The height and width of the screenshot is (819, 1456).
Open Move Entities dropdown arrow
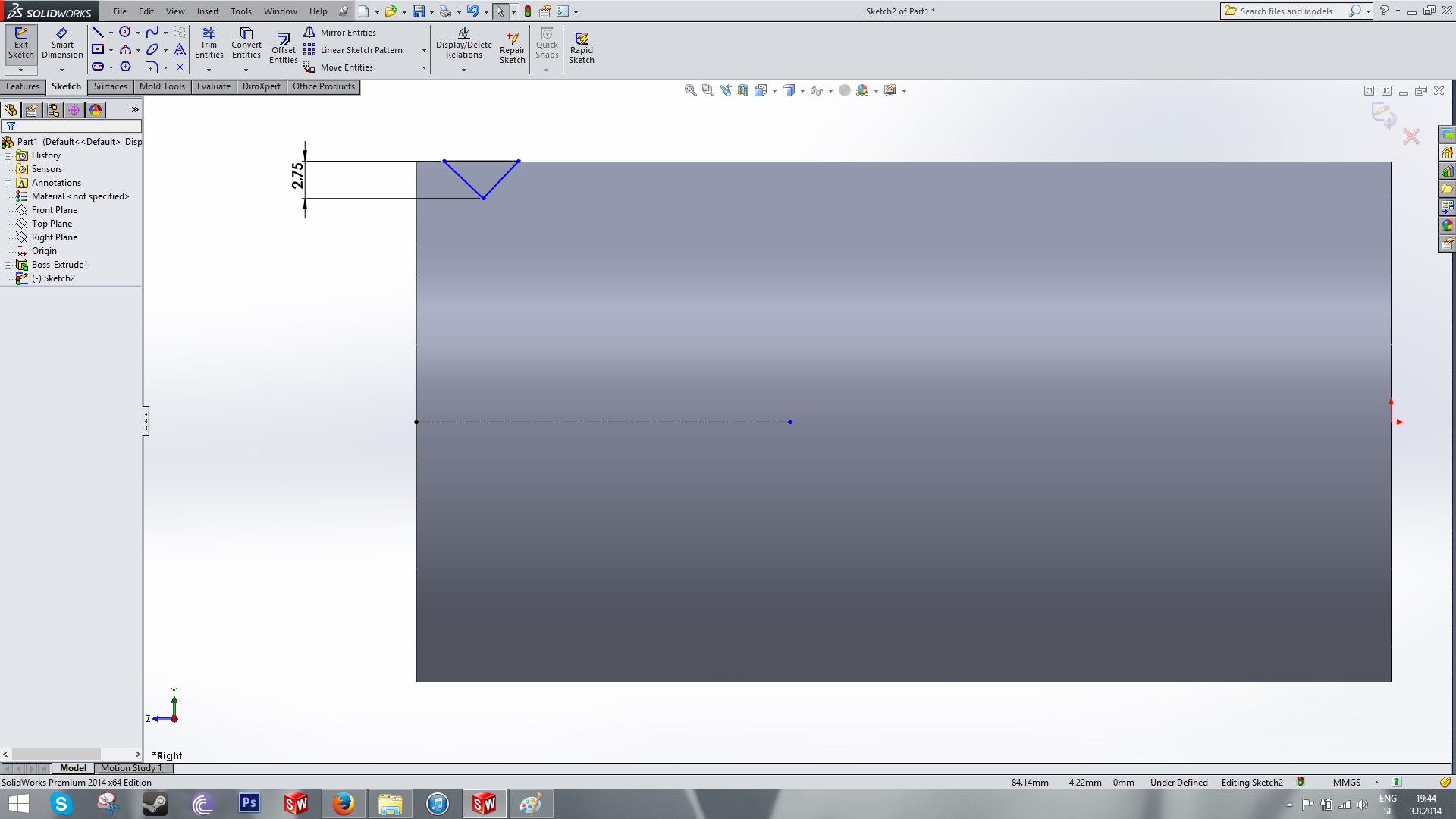(424, 68)
